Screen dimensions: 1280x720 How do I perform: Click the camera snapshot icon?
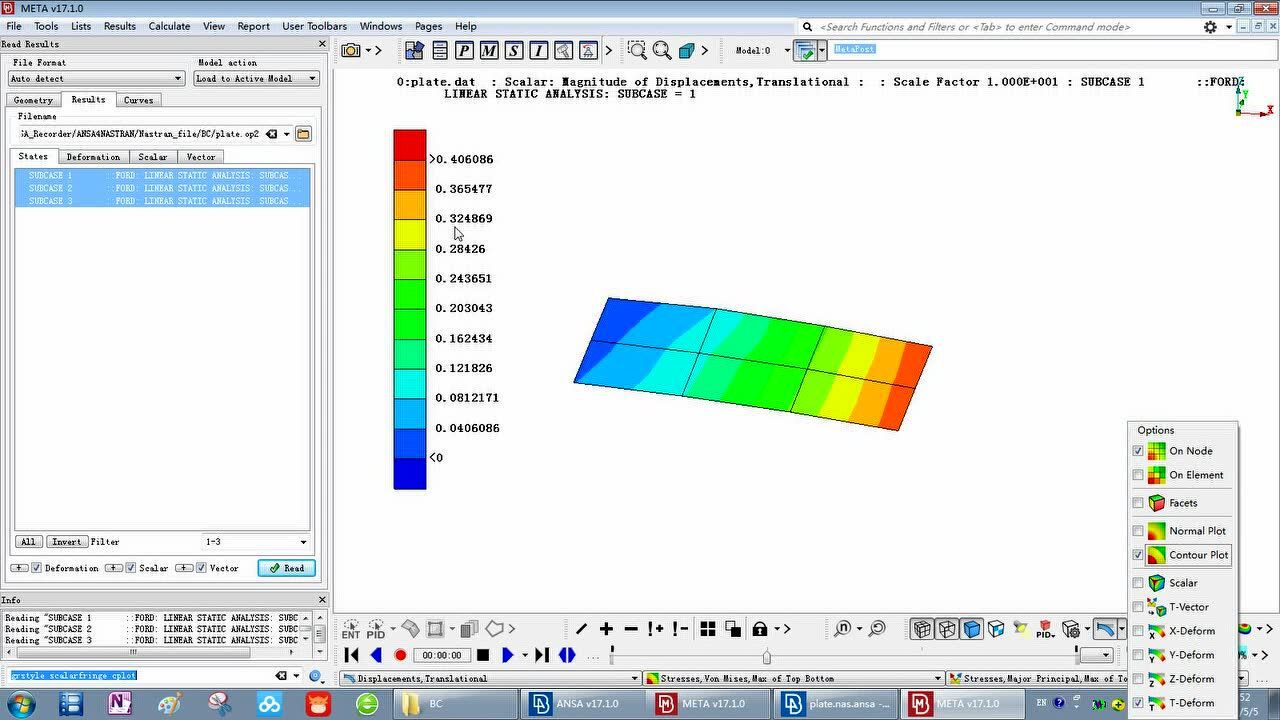[351, 50]
